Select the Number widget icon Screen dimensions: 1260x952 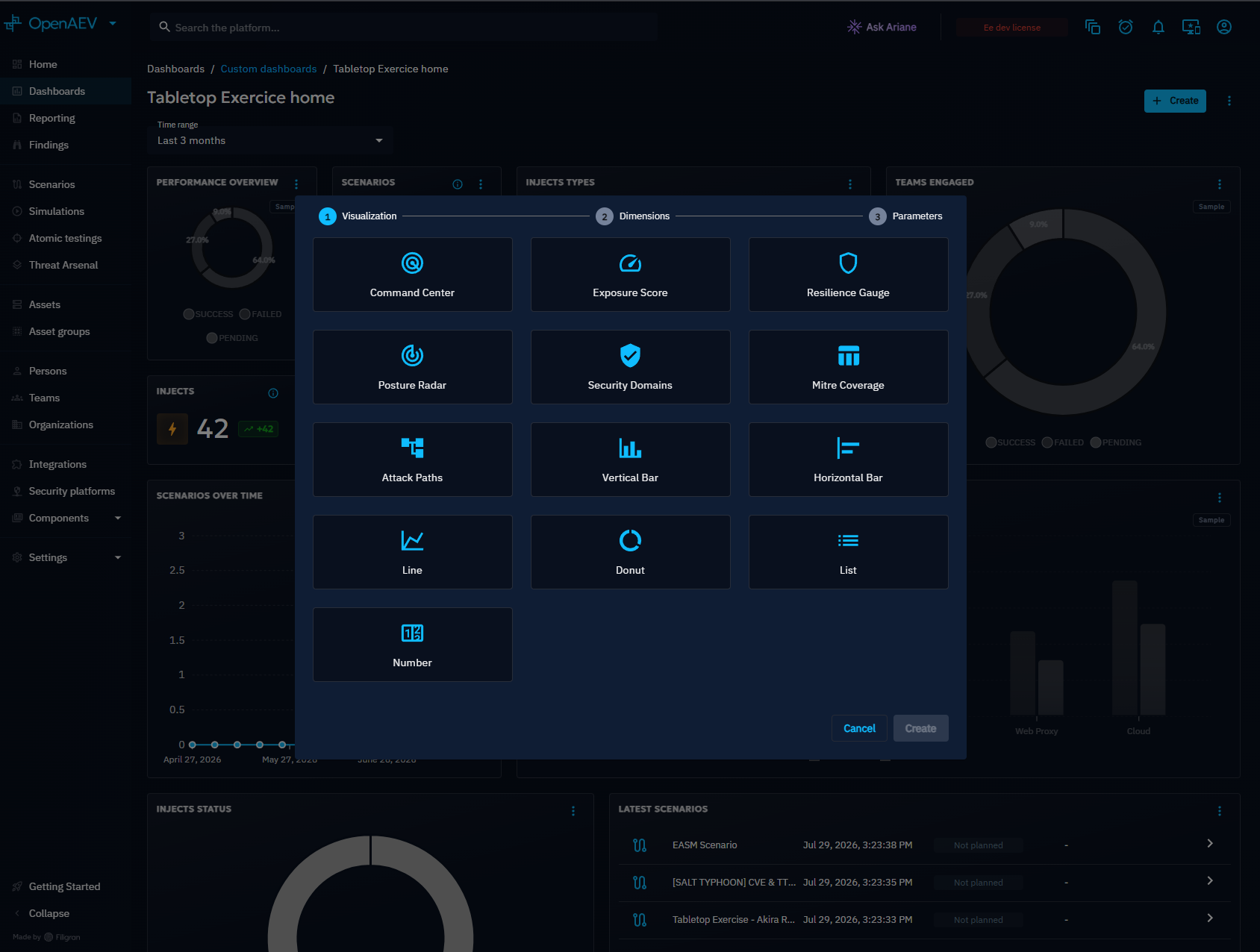(x=412, y=633)
